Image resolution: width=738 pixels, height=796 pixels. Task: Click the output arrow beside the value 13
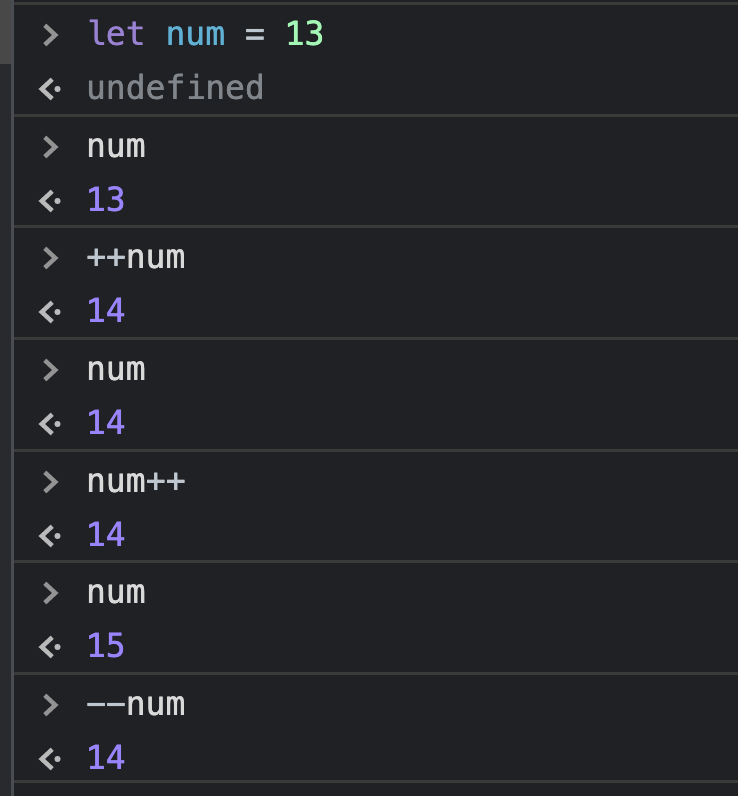pyautogui.click(x=50, y=201)
